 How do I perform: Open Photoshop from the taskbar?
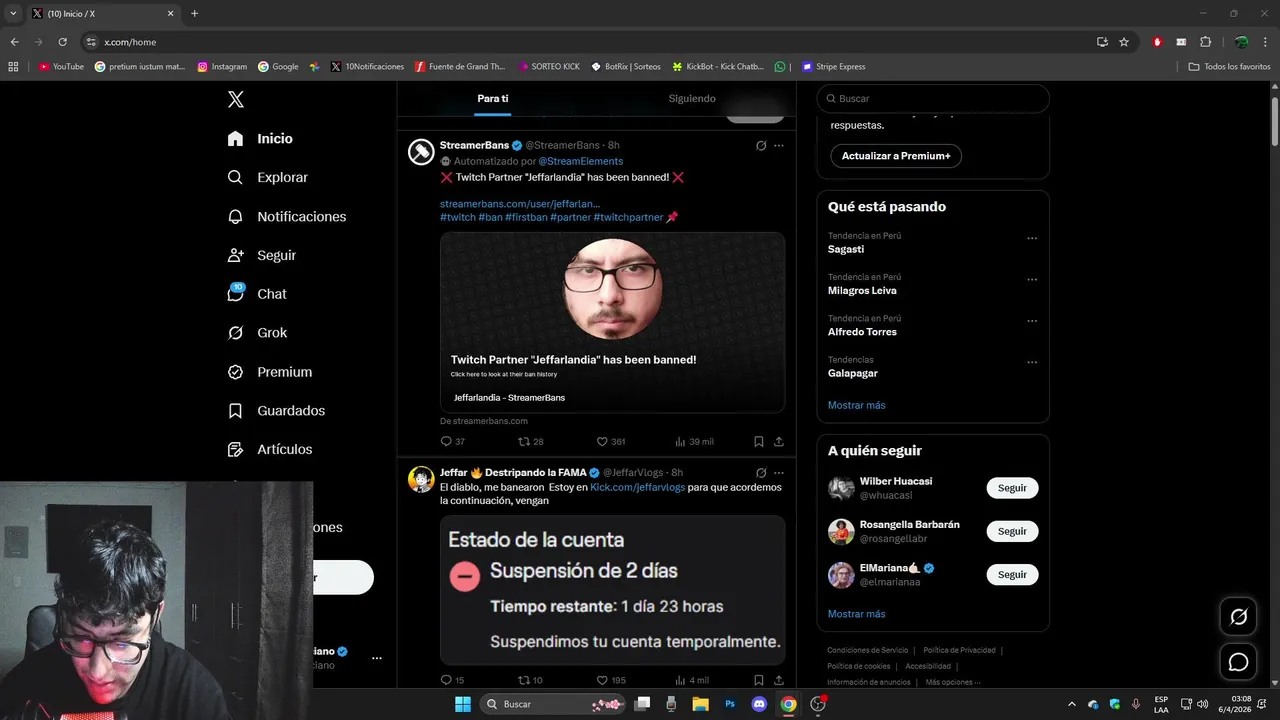point(730,704)
